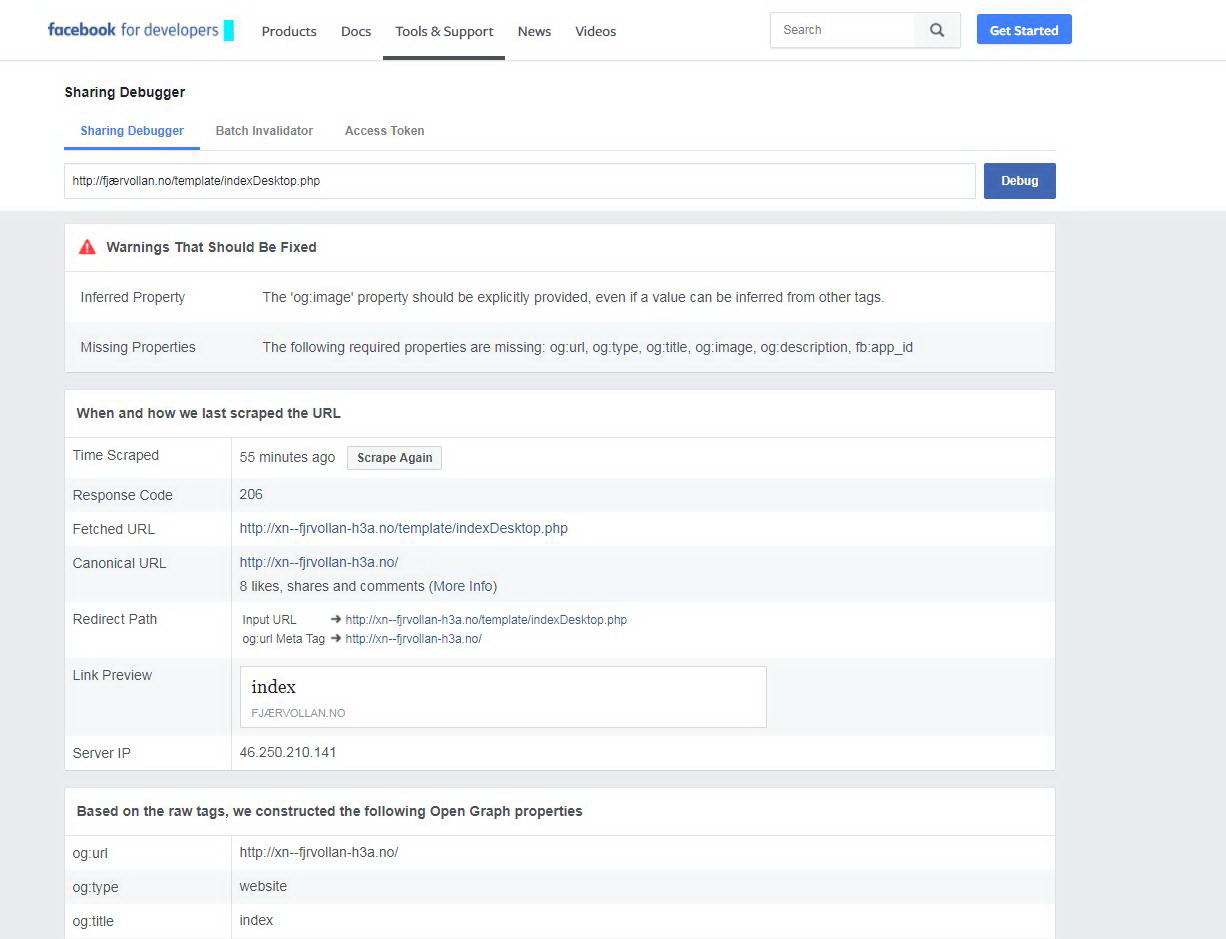Click the search magnifier icon
This screenshot has height=939, width=1226.
(x=937, y=30)
